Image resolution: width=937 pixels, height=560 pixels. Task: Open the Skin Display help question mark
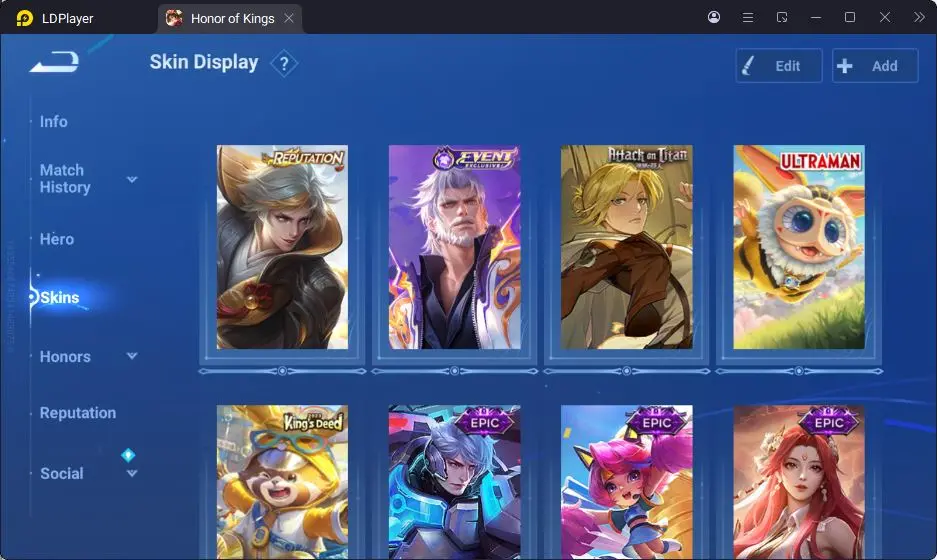click(284, 63)
